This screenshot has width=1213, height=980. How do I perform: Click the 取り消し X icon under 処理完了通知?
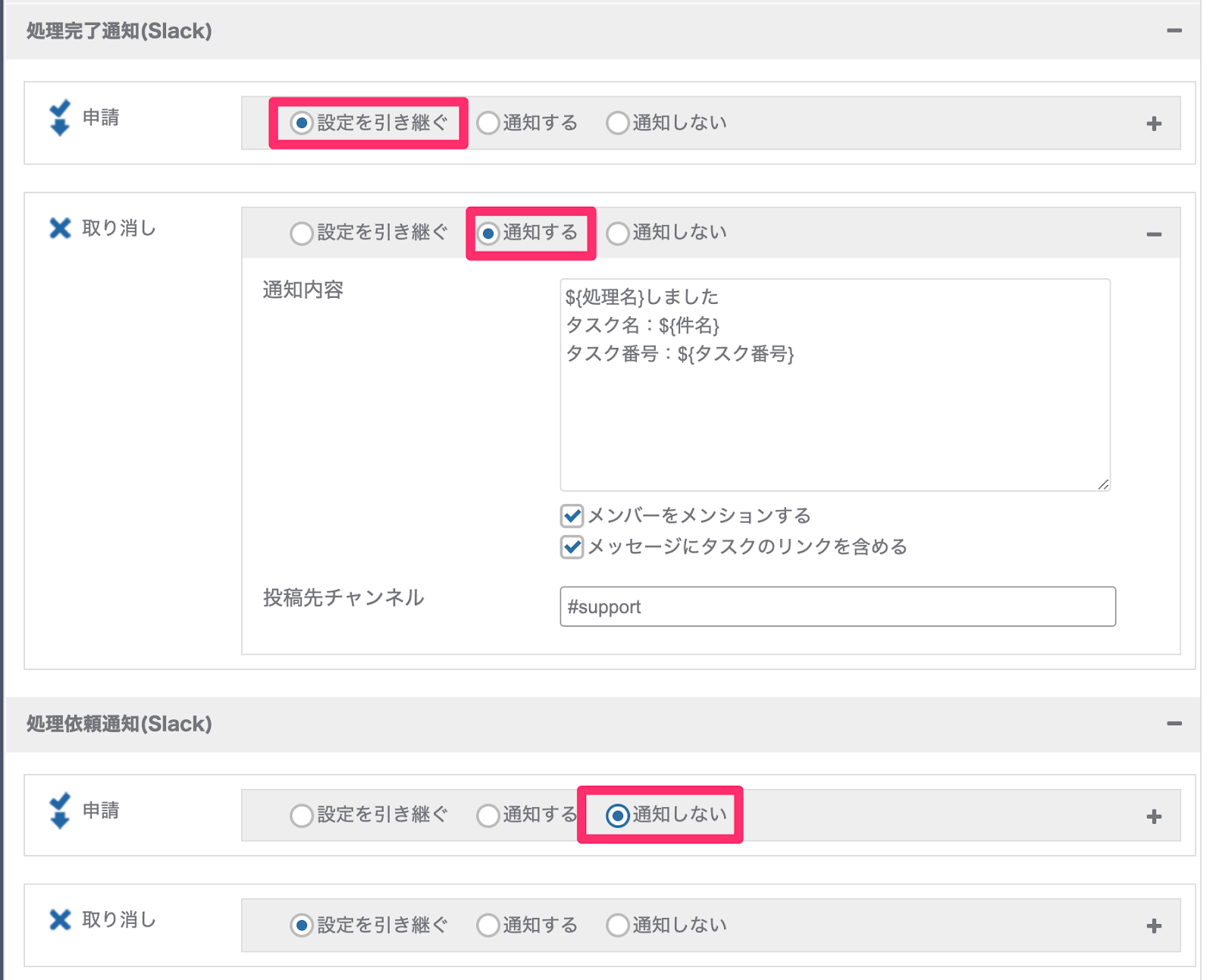[60, 228]
